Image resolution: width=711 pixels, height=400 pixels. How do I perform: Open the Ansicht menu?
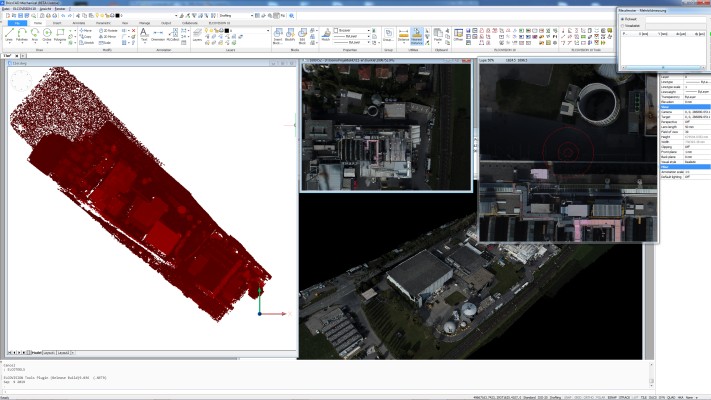[45, 9]
